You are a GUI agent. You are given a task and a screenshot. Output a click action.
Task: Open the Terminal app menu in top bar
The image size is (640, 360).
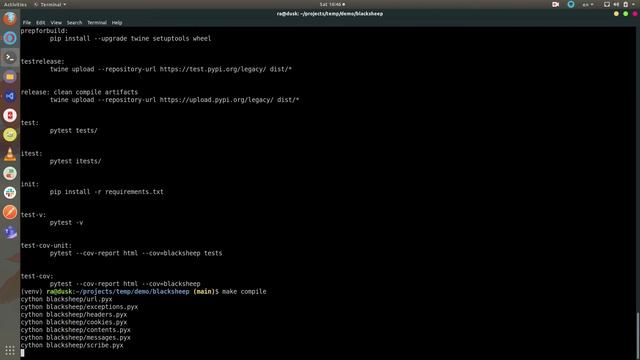50,4
